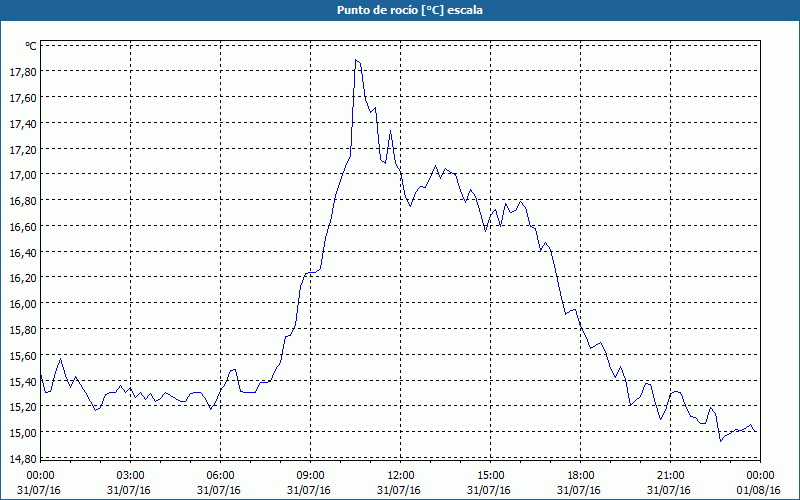The image size is (800, 500).
Task: Select the 17,60 y-axis tick label
Action: [23, 98]
